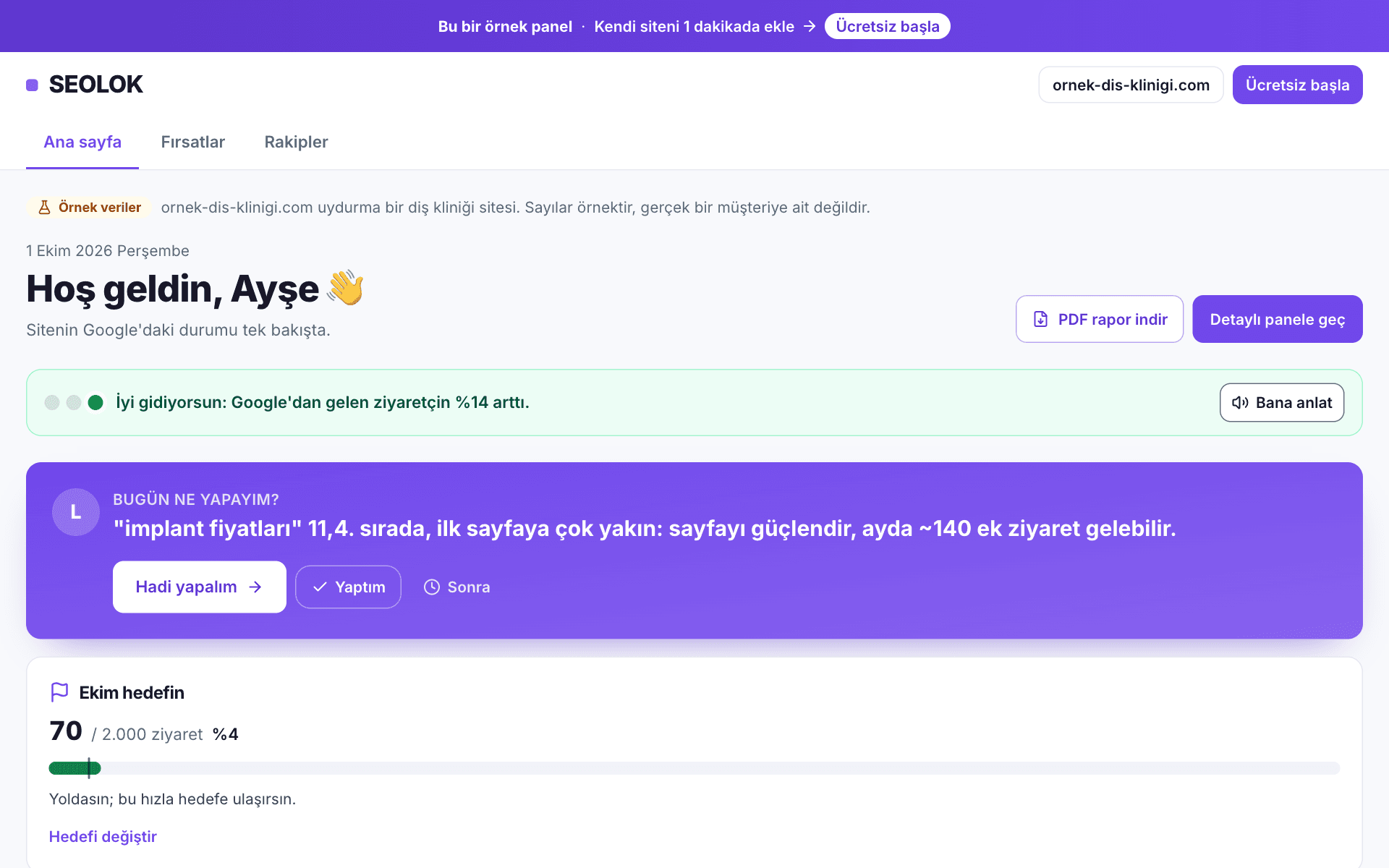Screen dimensions: 1389x868
Task: Click the implant fiyatları recommendation text
Action: 645,529
